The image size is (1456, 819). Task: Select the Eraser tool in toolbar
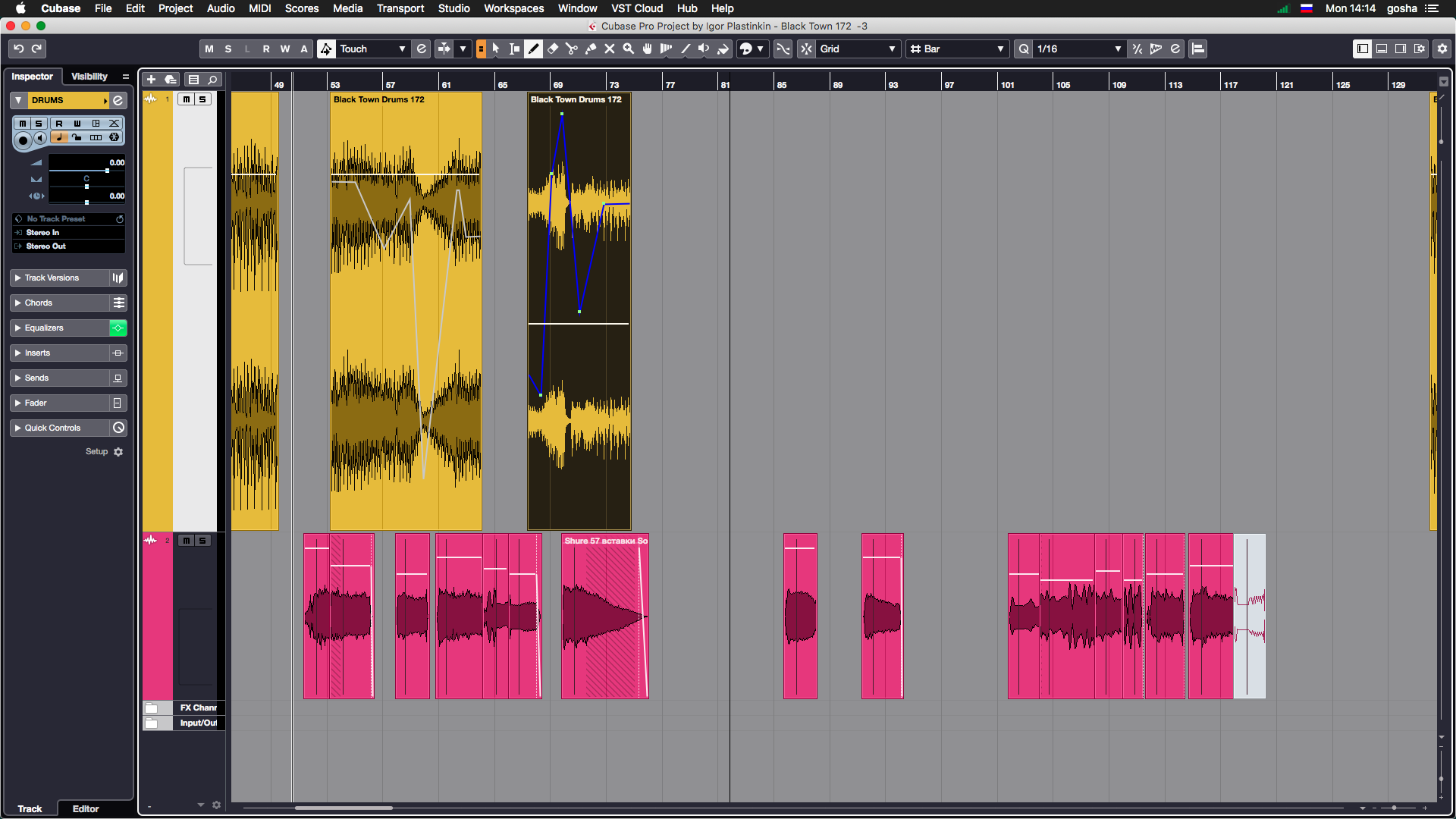[x=553, y=49]
